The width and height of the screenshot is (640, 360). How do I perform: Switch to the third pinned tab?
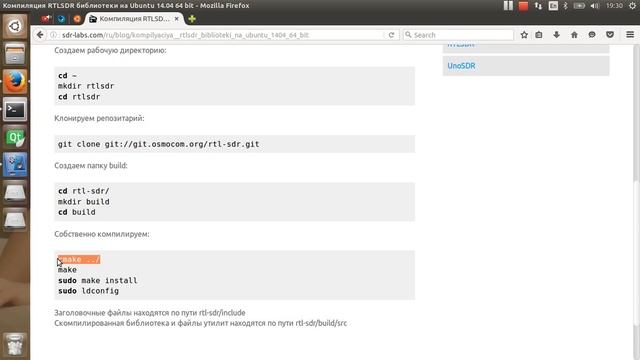(77, 19)
